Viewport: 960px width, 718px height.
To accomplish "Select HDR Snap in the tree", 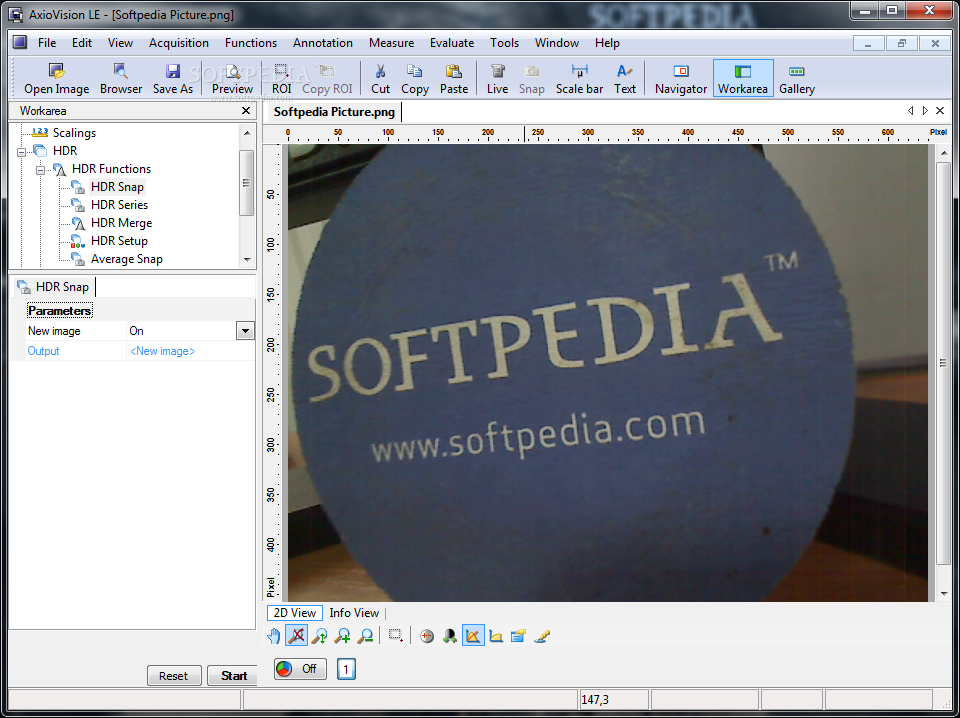I will point(117,187).
